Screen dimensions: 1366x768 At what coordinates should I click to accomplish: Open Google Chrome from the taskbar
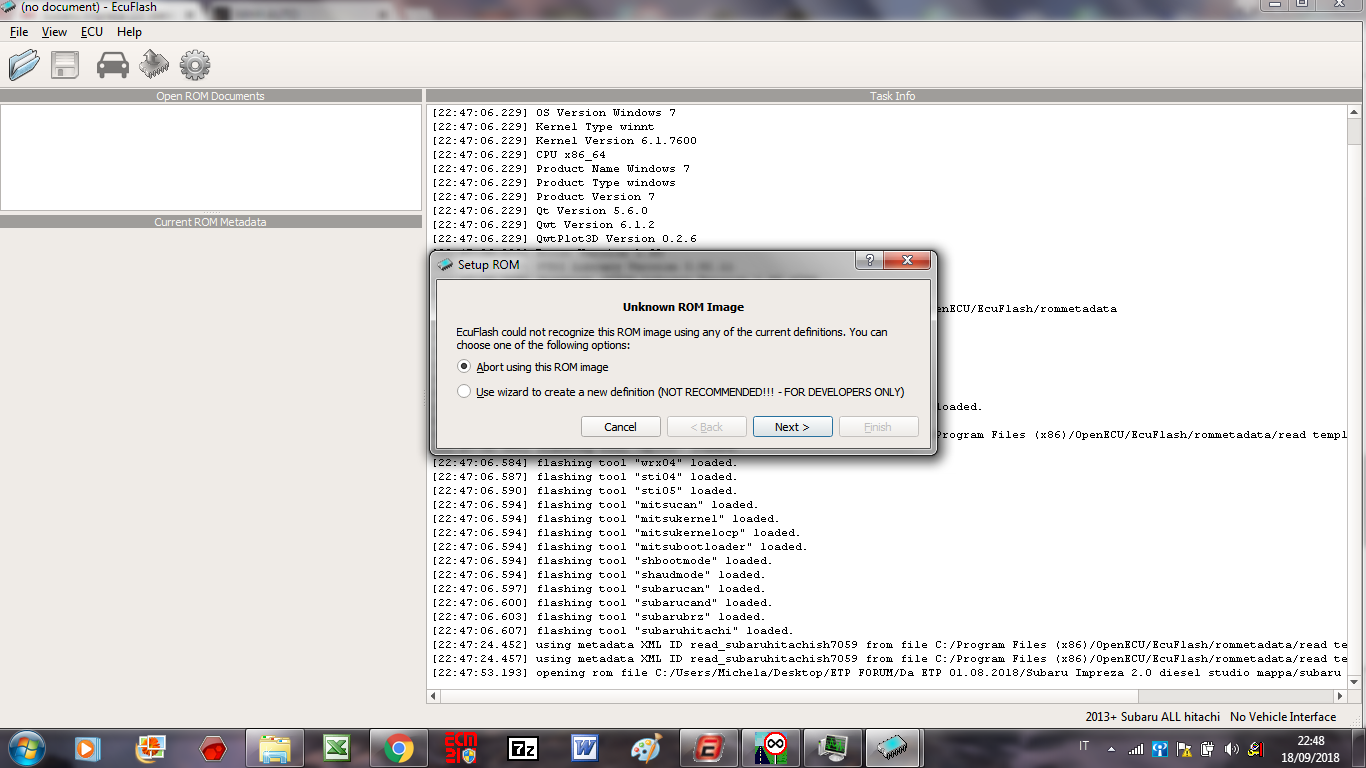[x=399, y=748]
